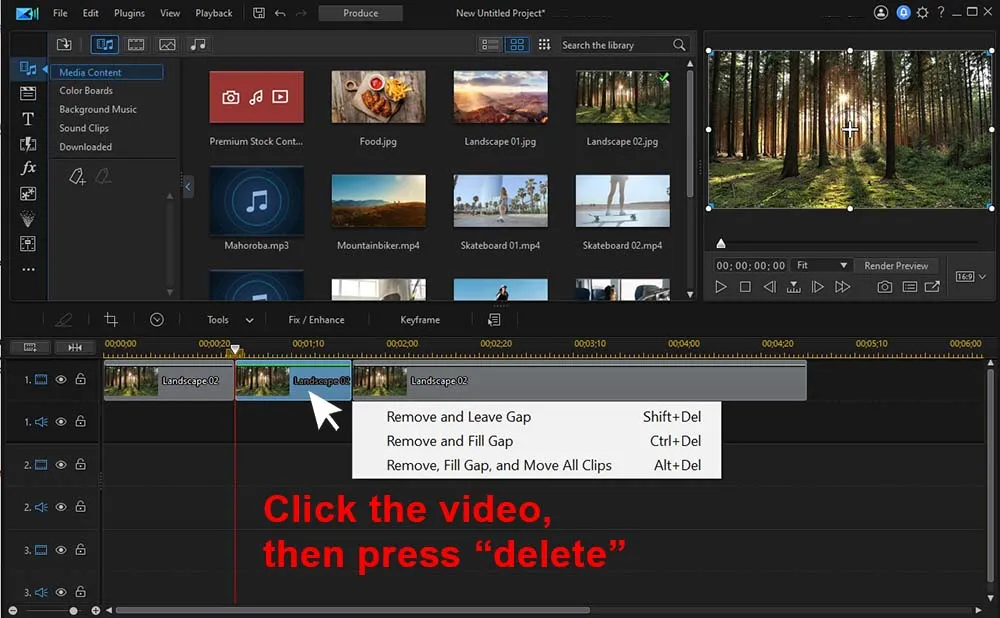Open the video-only library filter icon
Screen dimensions: 1000x618
coord(136,44)
